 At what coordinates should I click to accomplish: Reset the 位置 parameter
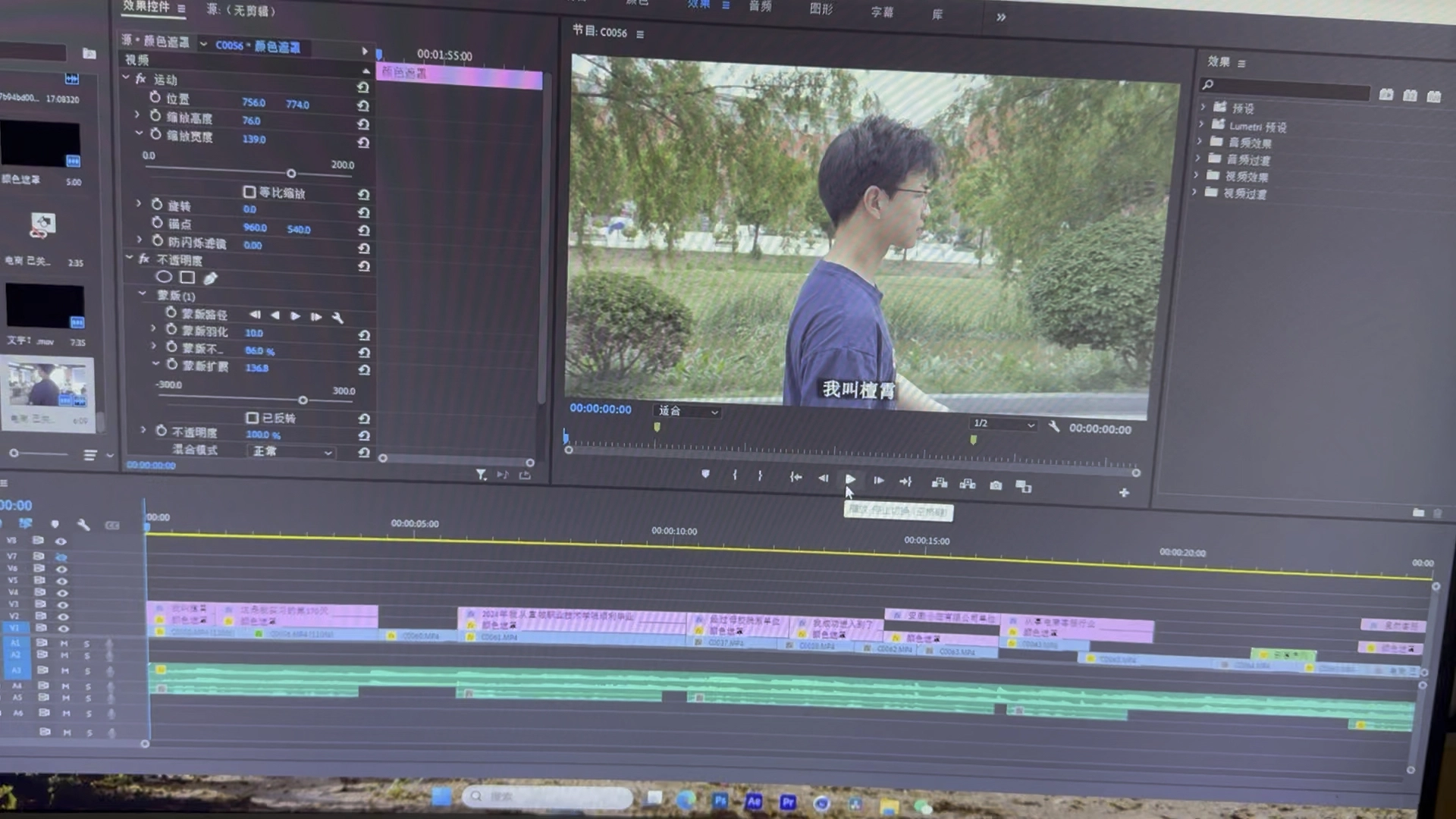[363, 105]
